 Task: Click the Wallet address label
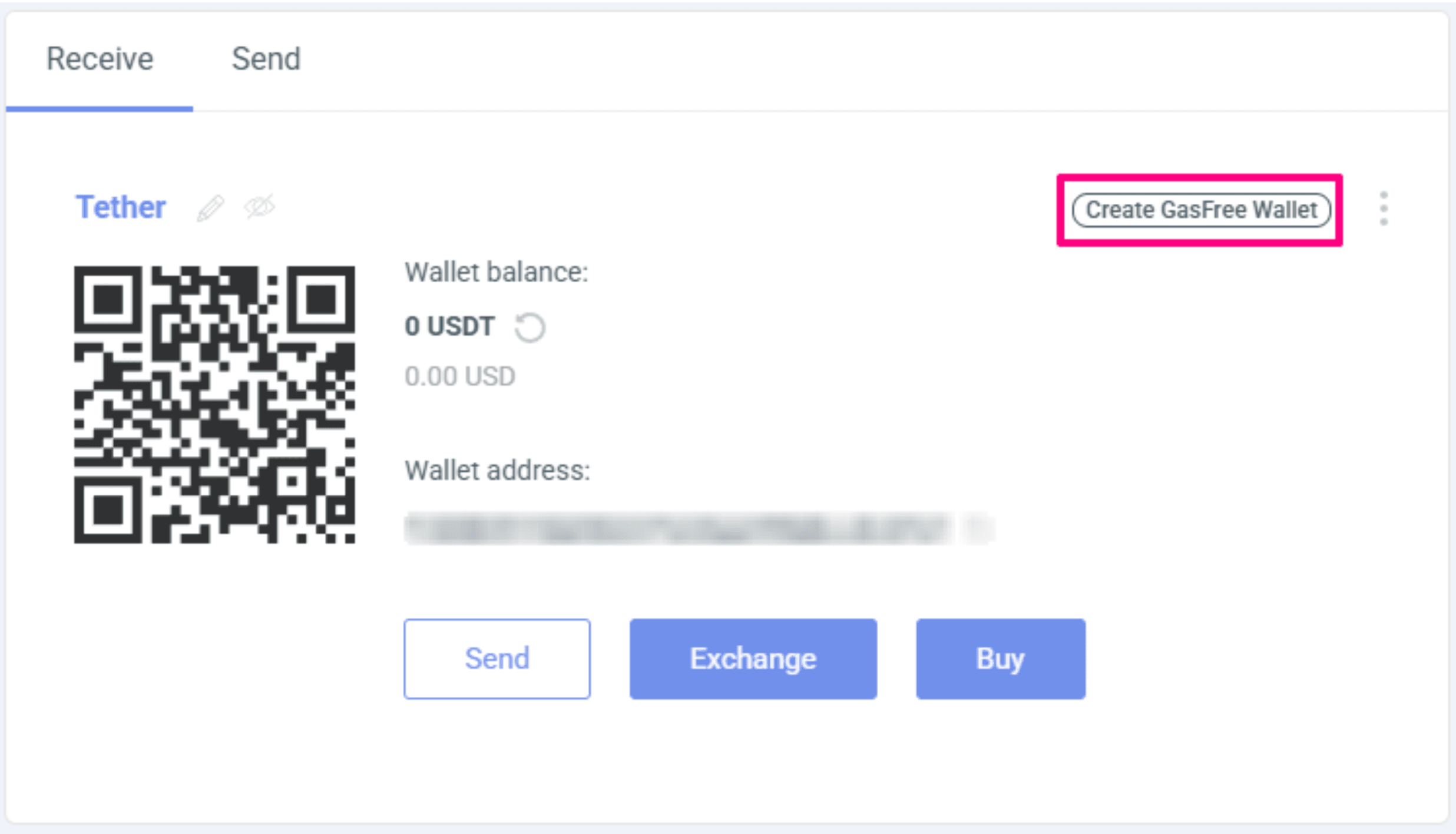(497, 471)
